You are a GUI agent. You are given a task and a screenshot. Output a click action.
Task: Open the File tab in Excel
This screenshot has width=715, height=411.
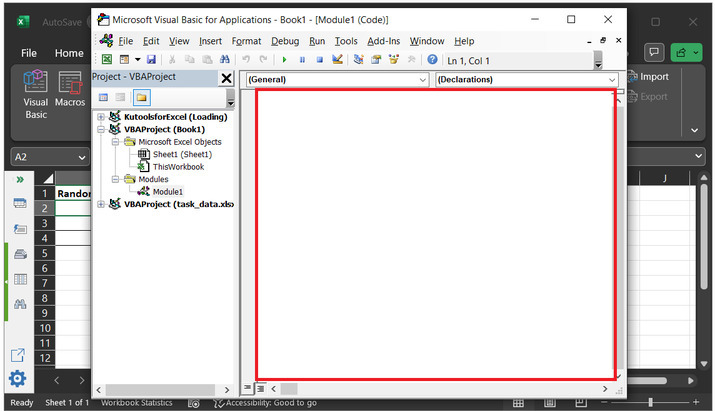click(29, 53)
